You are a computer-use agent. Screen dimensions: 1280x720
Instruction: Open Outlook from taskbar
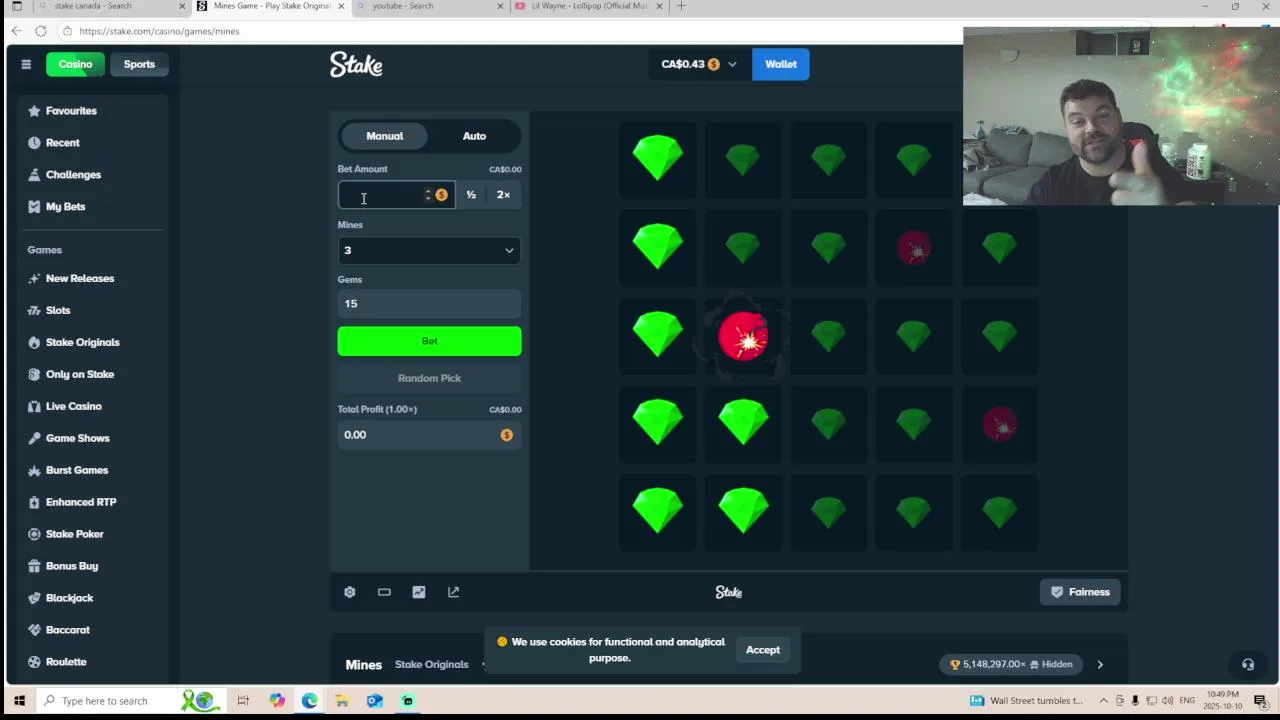point(375,701)
